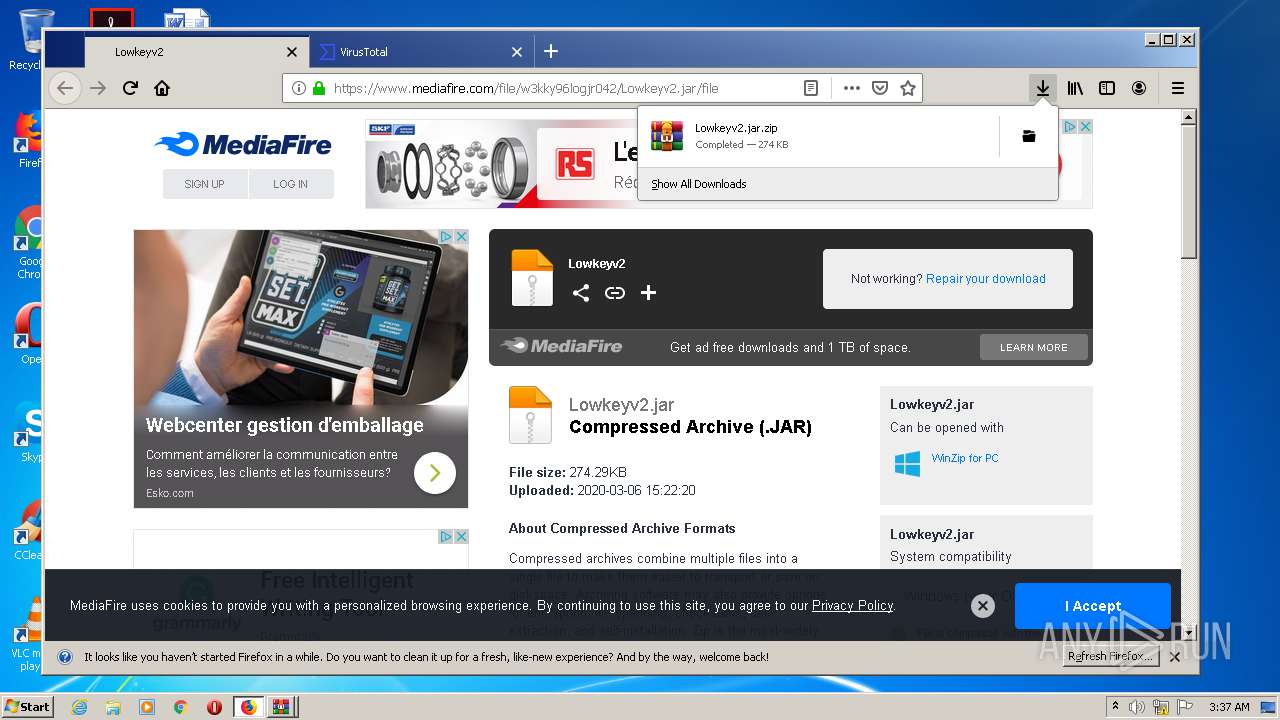Open Chrome from the taskbar
The width and height of the screenshot is (1280, 720).
click(x=181, y=707)
